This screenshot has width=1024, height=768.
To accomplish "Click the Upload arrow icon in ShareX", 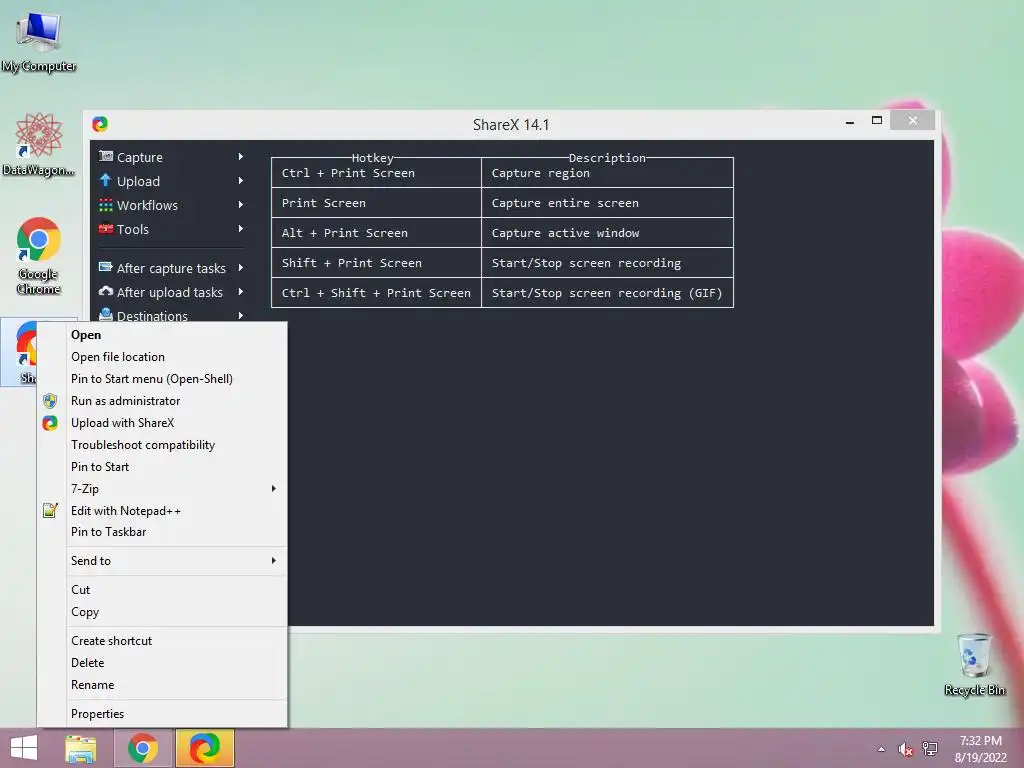I will [106, 180].
